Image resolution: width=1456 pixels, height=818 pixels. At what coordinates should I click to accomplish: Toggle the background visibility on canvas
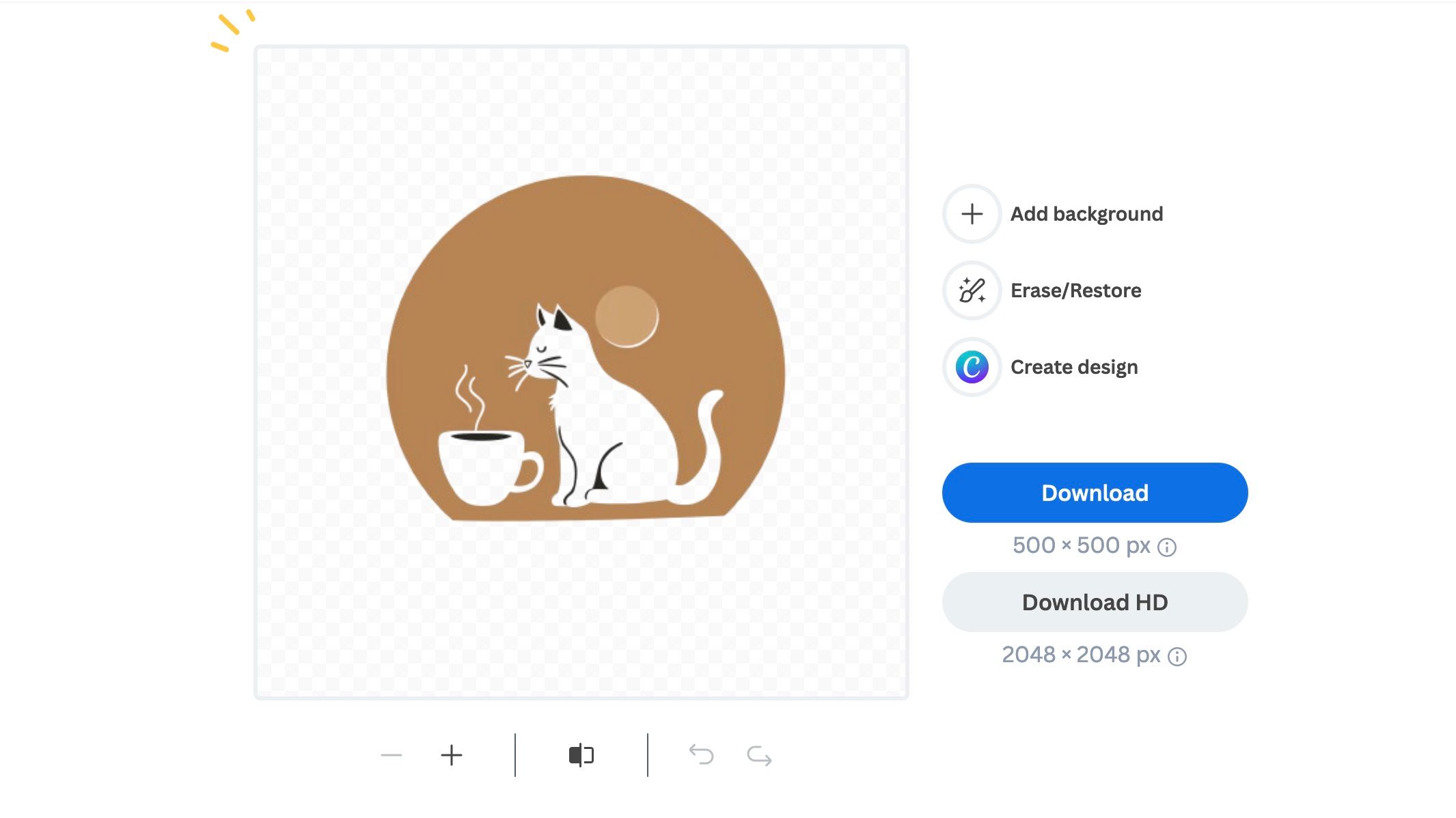[581, 755]
